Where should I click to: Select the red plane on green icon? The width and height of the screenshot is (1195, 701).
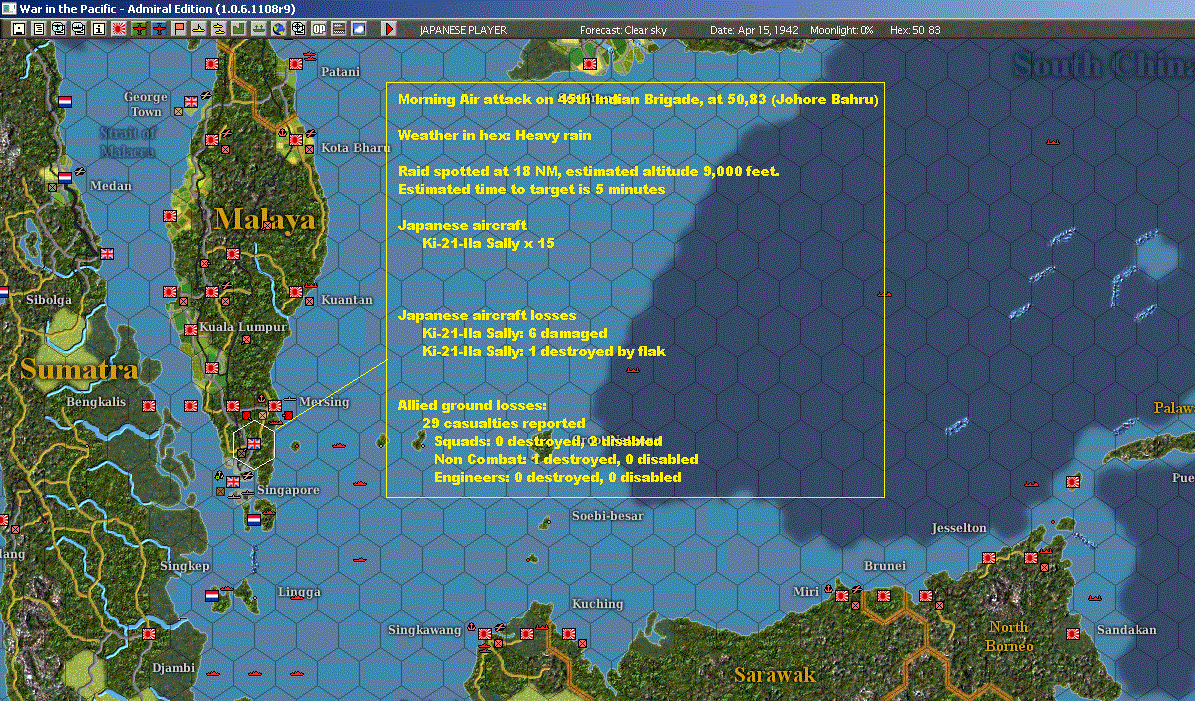139,29
